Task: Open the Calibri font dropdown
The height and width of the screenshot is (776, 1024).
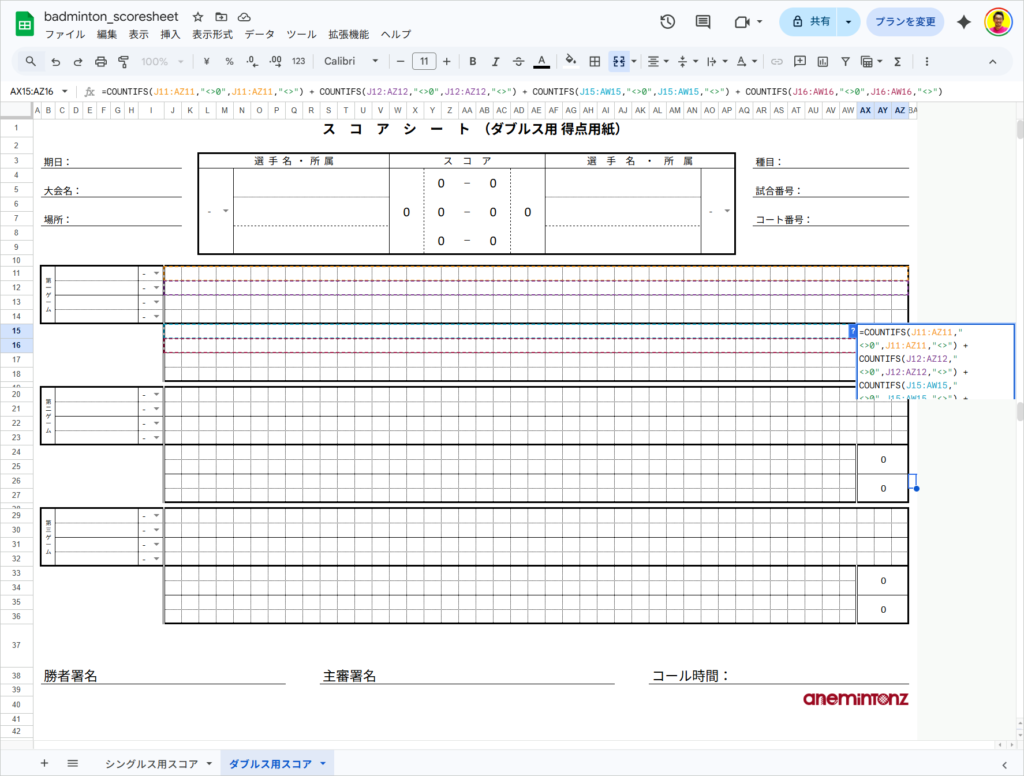Action: (351, 61)
